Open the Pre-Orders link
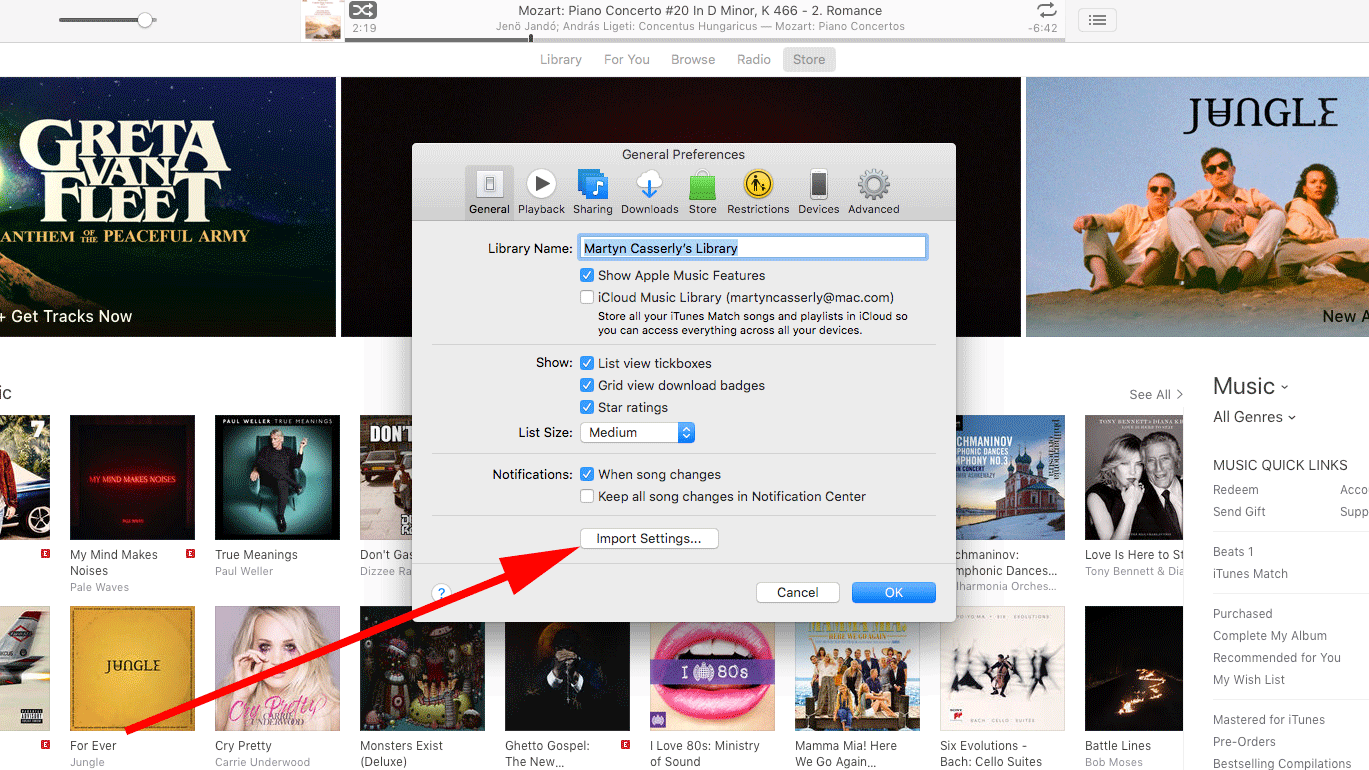Viewport: 1369px width, 770px height. coord(1244,742)
